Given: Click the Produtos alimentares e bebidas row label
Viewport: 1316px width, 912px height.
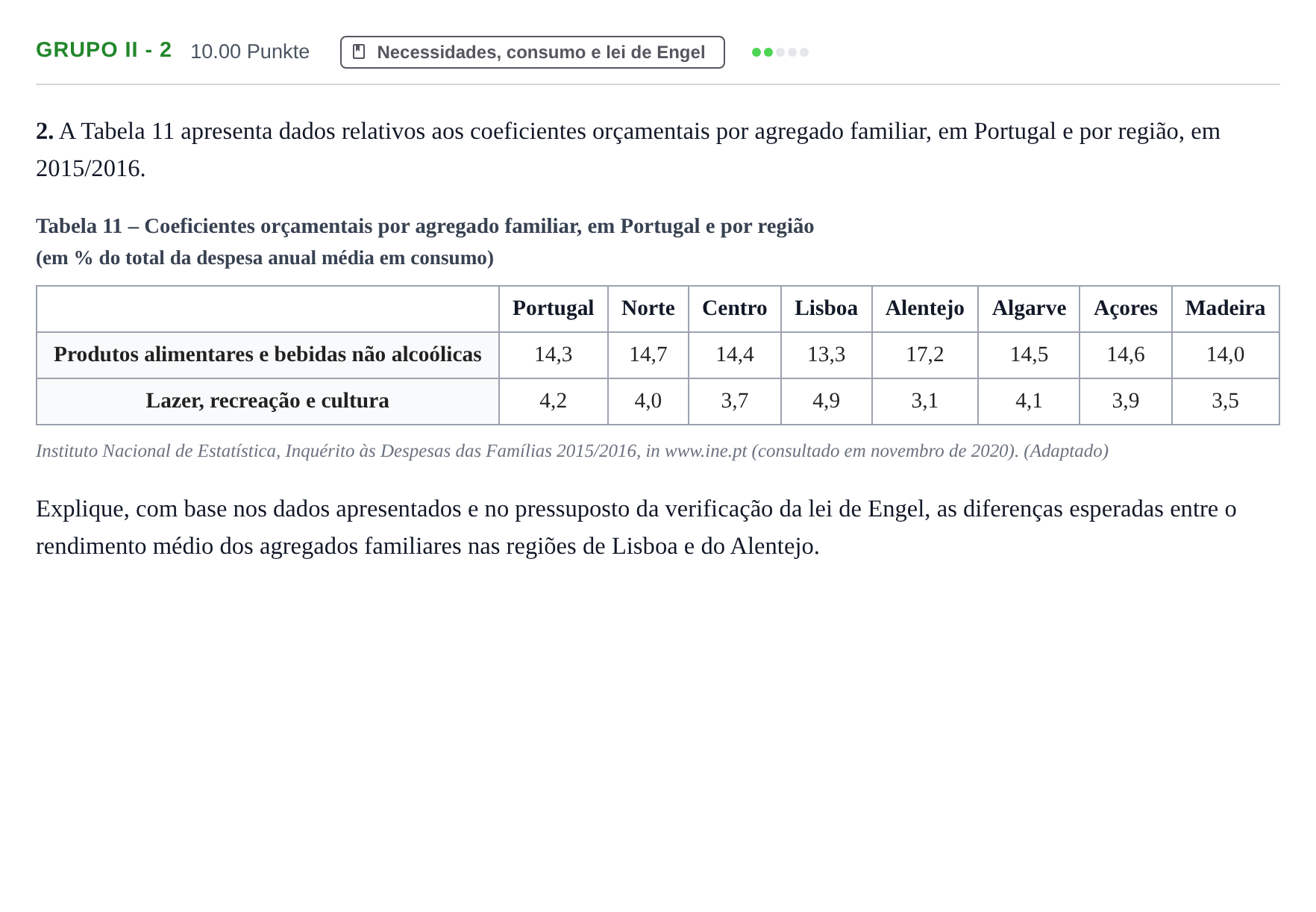Looking at the screenshot, I should 268,355.
